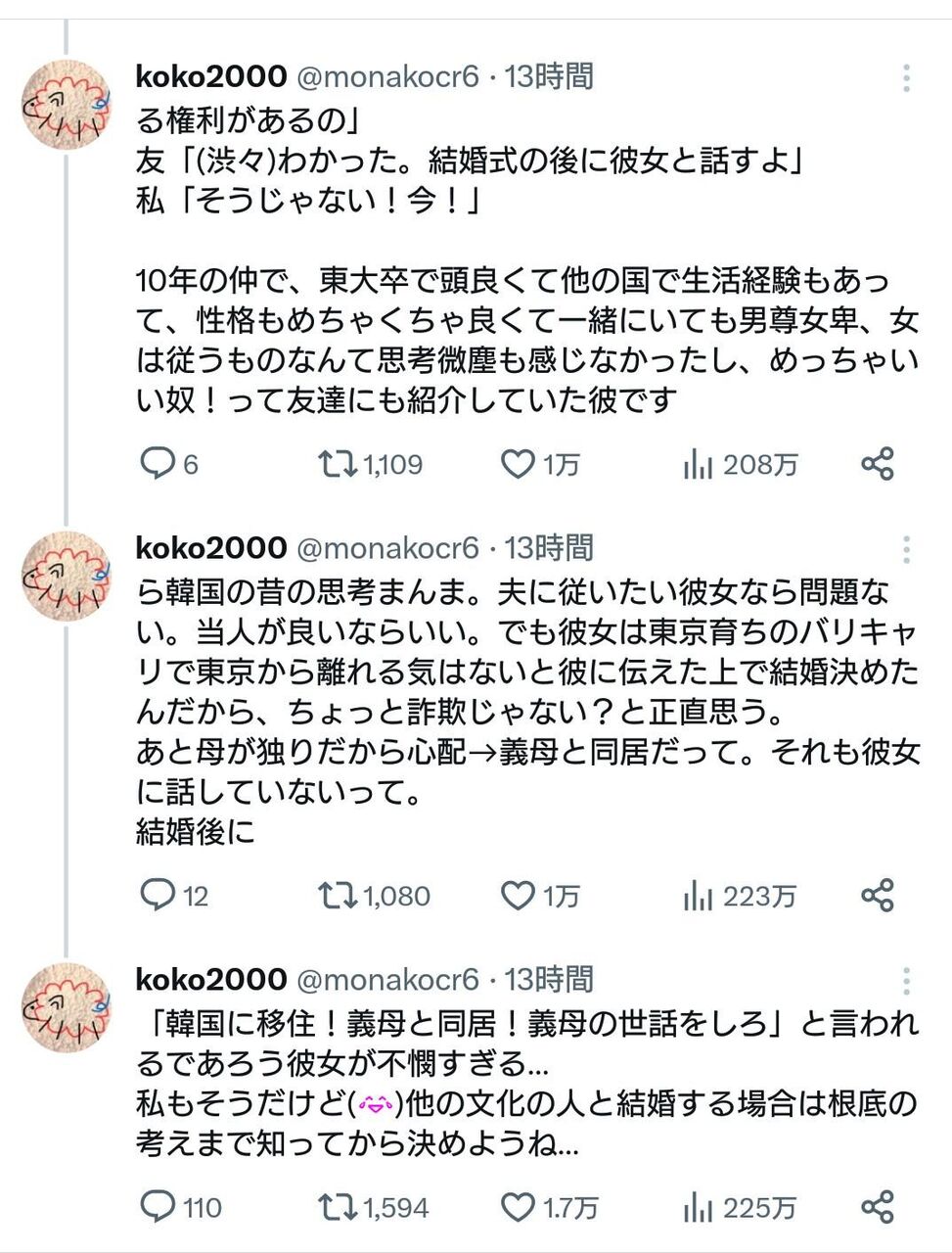Image resolution: width=952 pixels, height=1253 pixels.
Task: Share the tweet with 225万 views
Action: pyautogui.click(x=878, y=1207)
